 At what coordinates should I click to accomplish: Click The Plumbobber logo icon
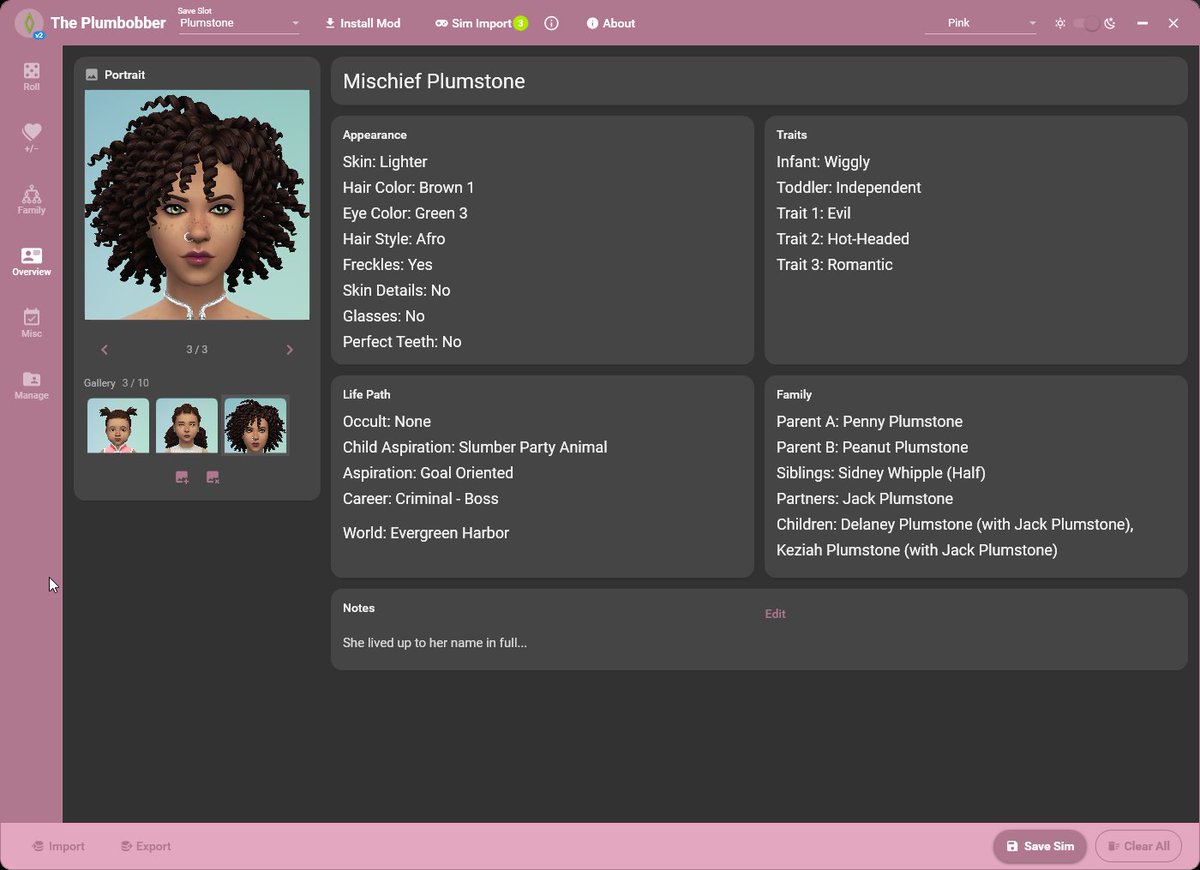(29, 23)
